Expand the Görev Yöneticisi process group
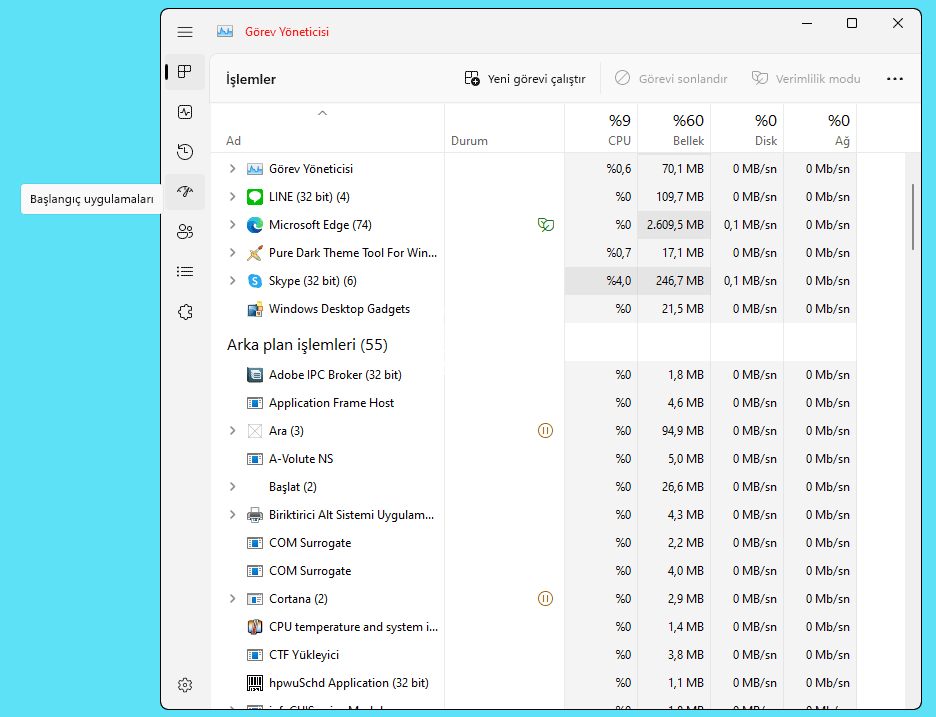Image resolution: width=936 pixels, height=717 pixels. (x=232, y=169)
